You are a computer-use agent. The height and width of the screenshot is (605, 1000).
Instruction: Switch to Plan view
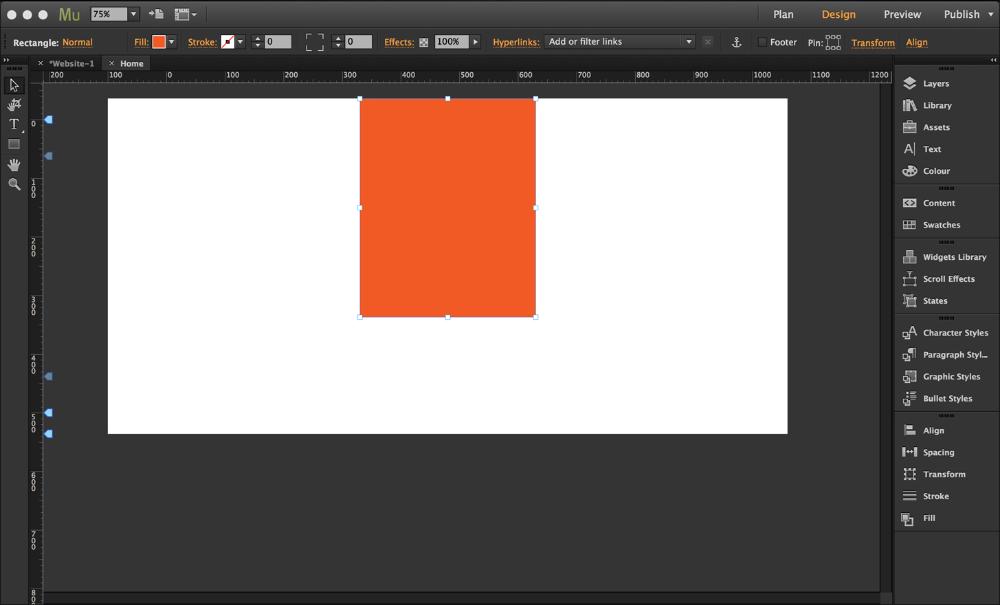[783, 15]
